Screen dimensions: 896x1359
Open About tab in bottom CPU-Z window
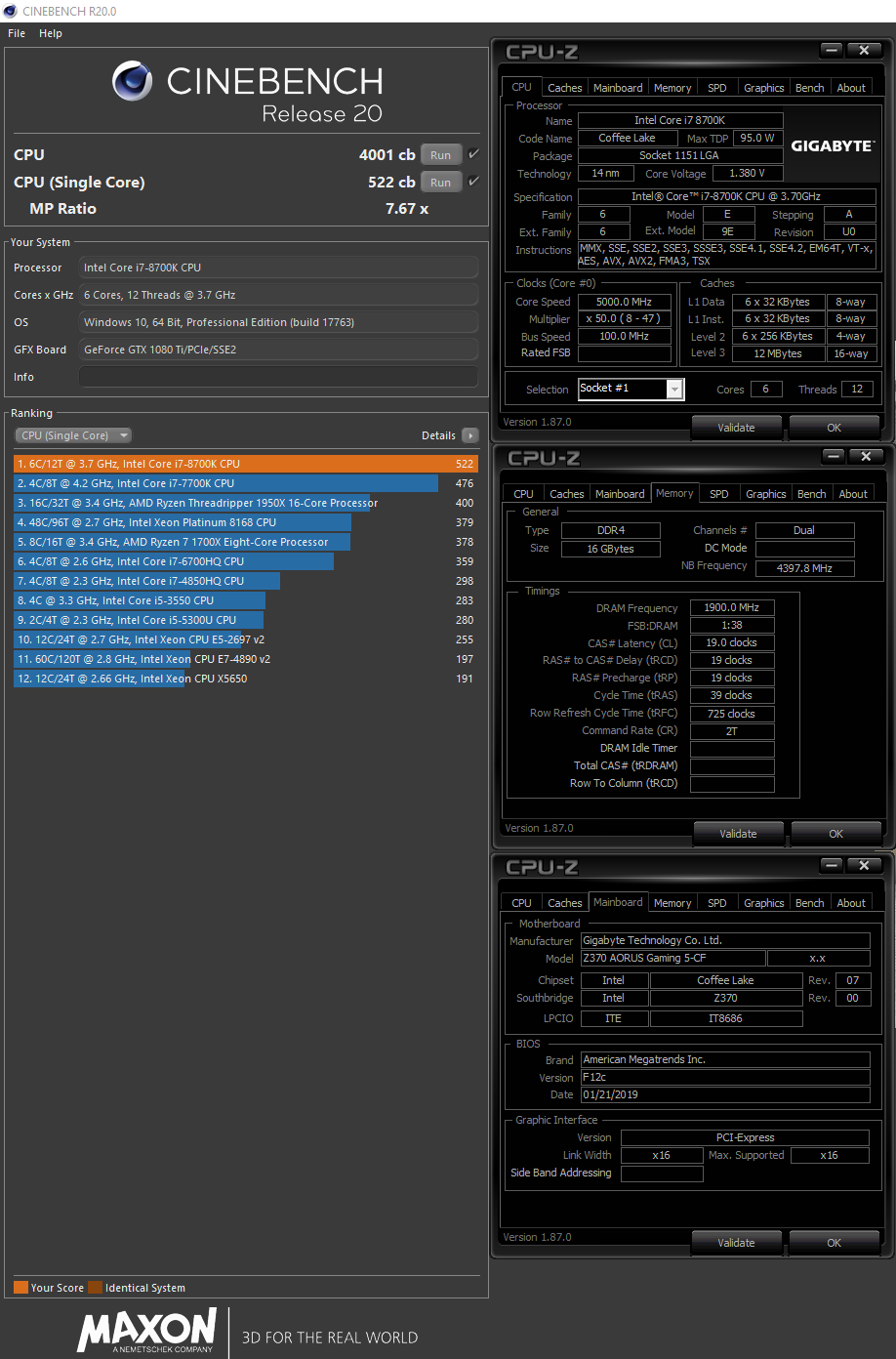click(851, 903)
